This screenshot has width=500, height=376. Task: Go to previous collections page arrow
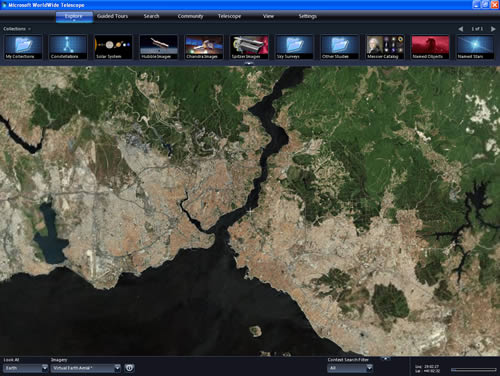(x=461, y=29)
